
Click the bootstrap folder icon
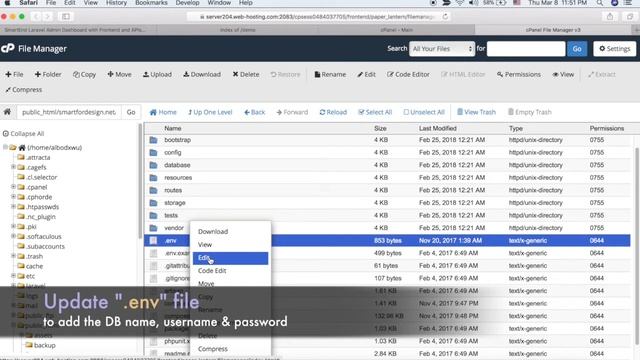153,140
